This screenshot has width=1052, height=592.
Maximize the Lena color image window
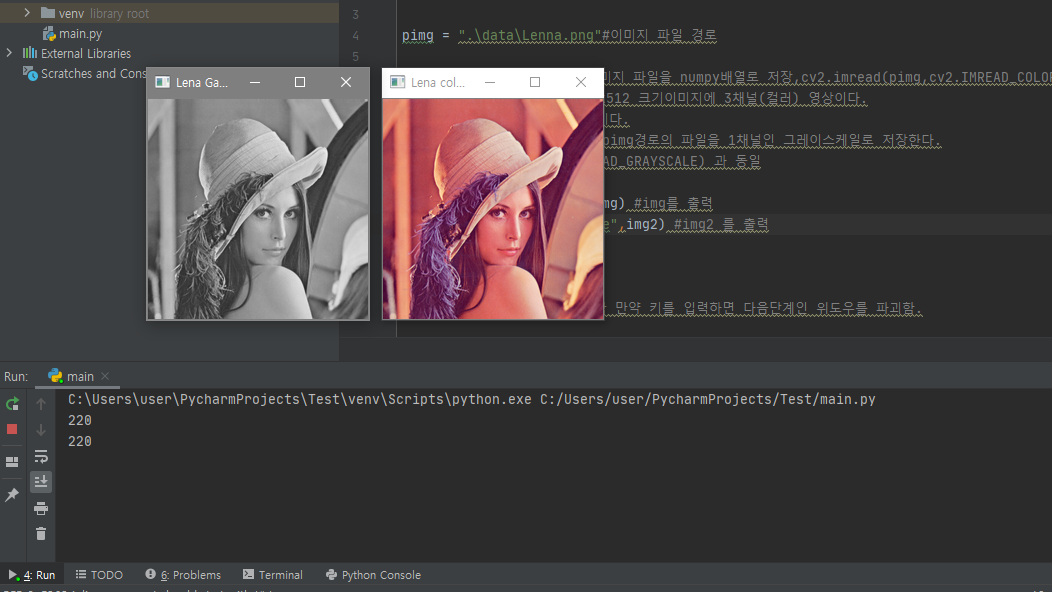coord(535,82)
